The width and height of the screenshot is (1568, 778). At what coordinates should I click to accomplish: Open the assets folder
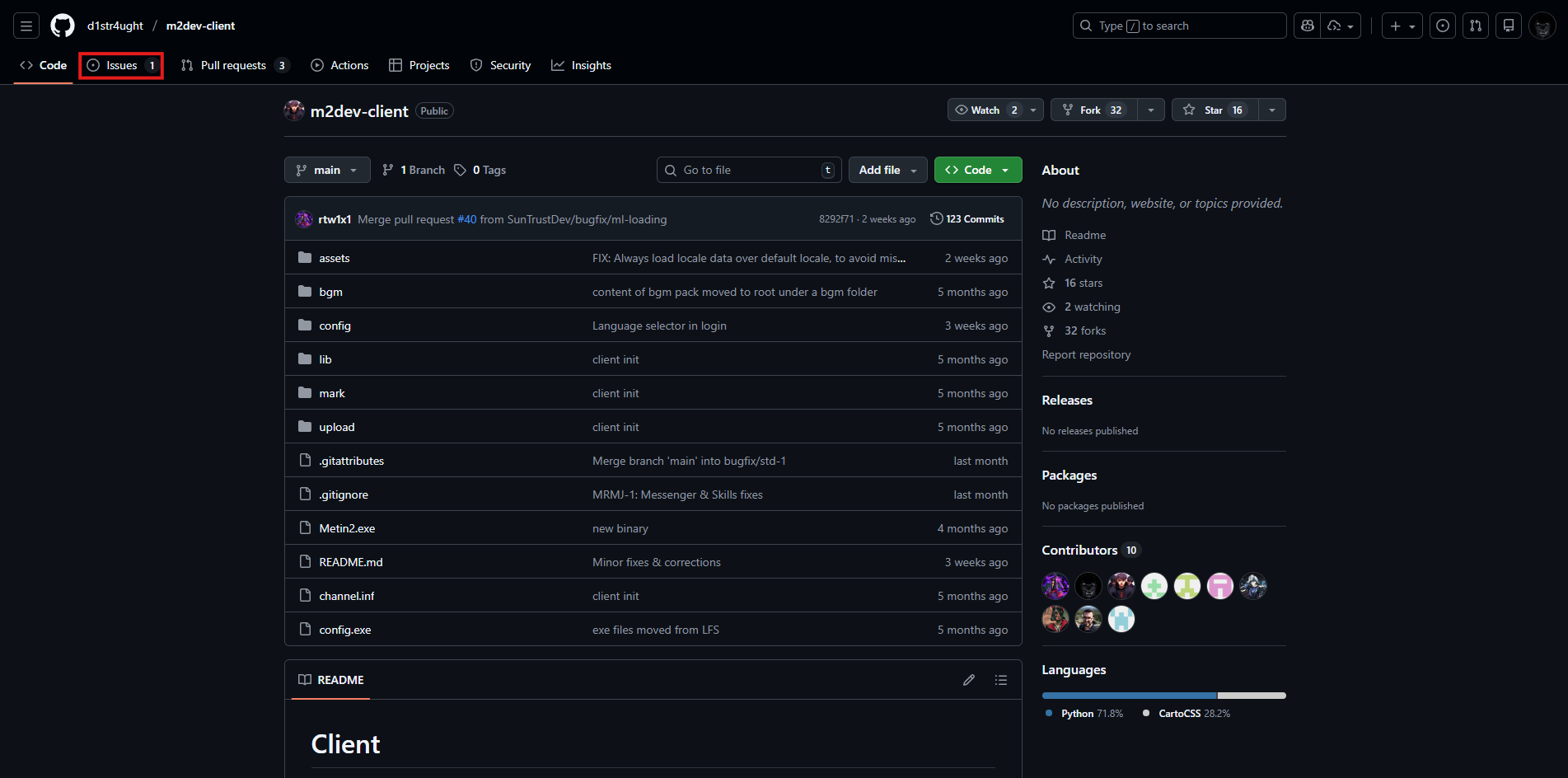[x=335, y=258]
